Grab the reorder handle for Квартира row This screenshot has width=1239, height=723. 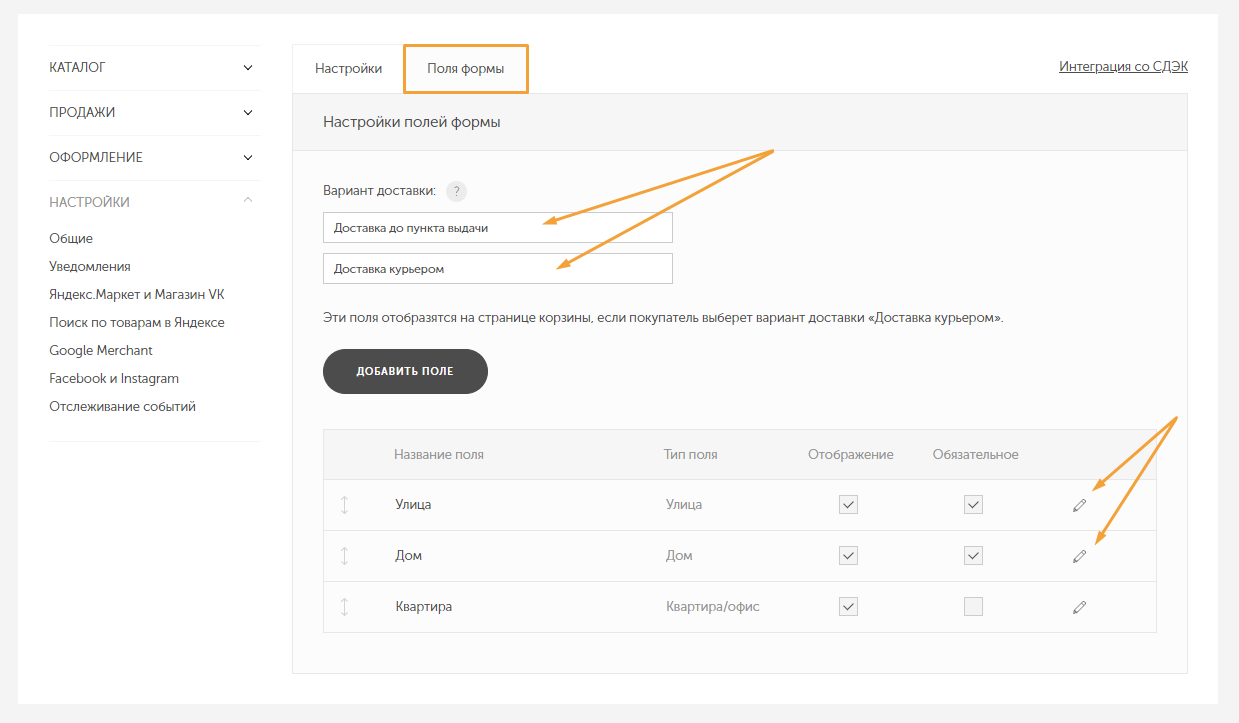pyautogui.click(x=344, y=607)
